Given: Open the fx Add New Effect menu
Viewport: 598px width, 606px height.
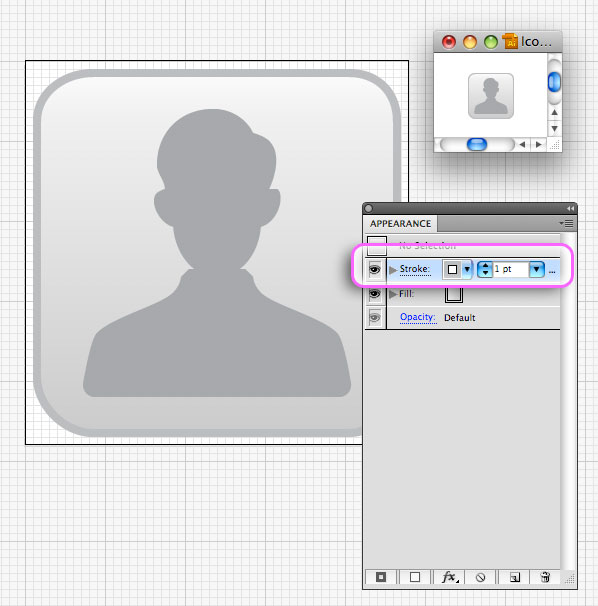Looking at the screenshot, I should click(x=449, y=577).
